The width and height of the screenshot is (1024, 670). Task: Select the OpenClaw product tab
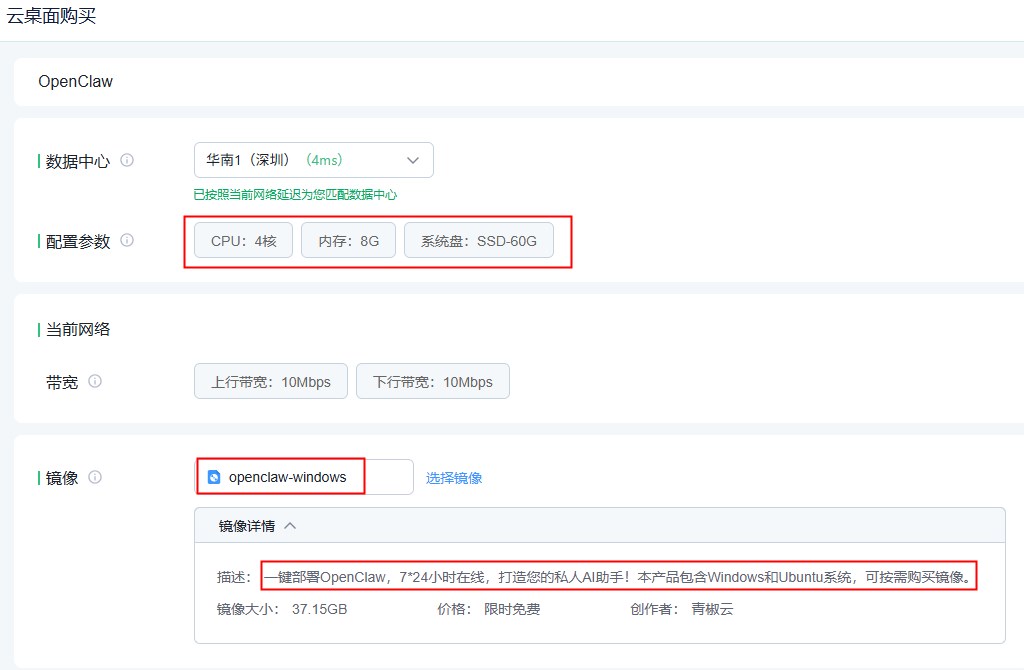point(76,82)
